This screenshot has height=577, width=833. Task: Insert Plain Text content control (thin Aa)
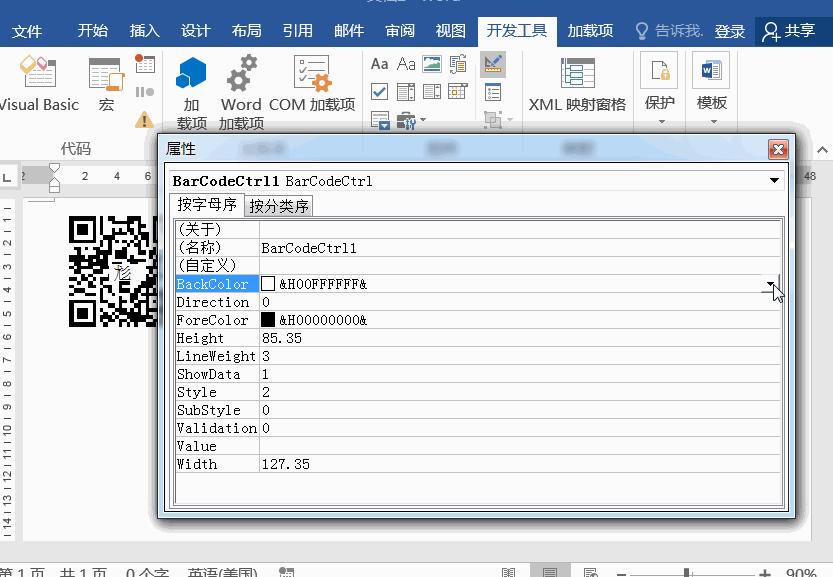[406, 64]
